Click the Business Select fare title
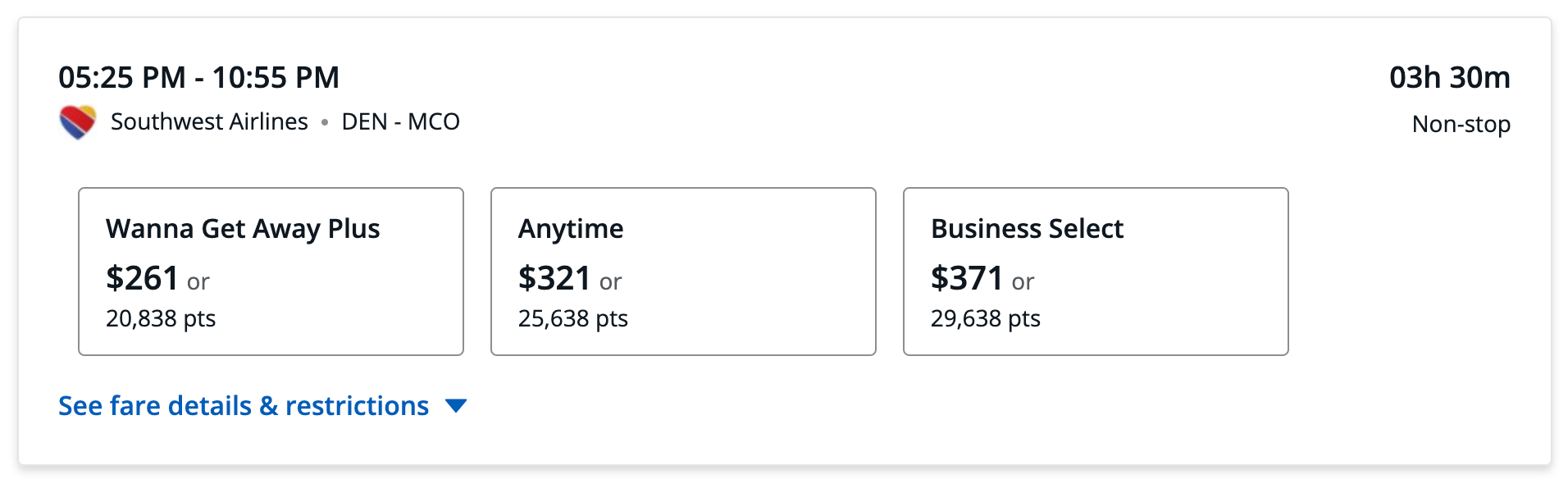This screenshot has height=484, width=1568. point(1027,229)
